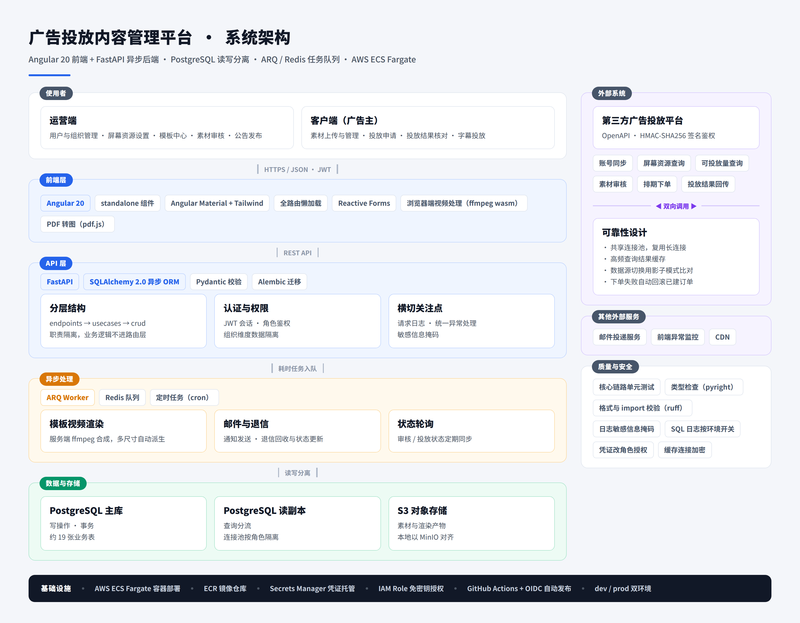Click the 邮件投递服务 chip
The height and width of the screenshot is (623, 800).
(619, 337)
